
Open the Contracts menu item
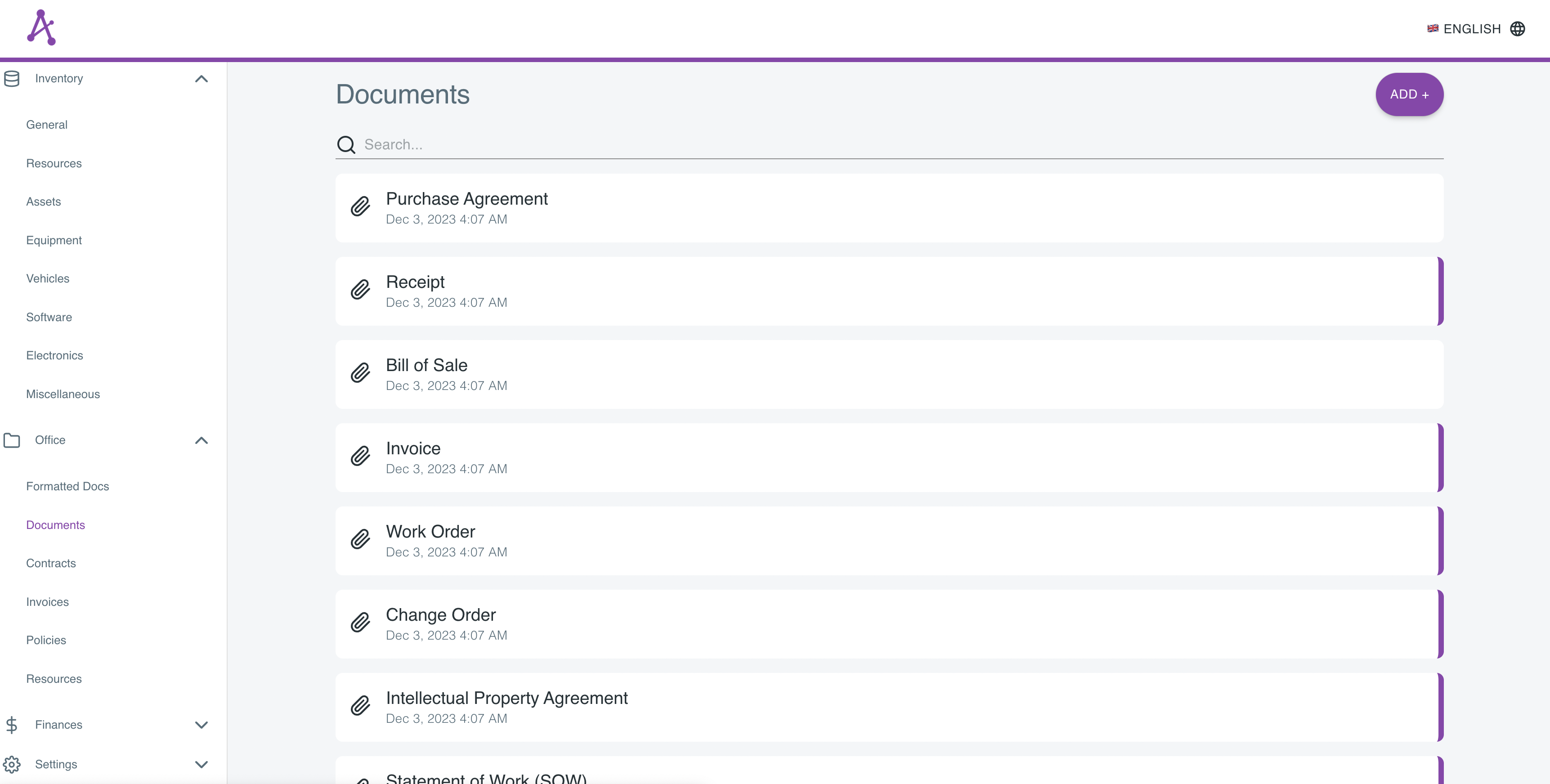51,563
